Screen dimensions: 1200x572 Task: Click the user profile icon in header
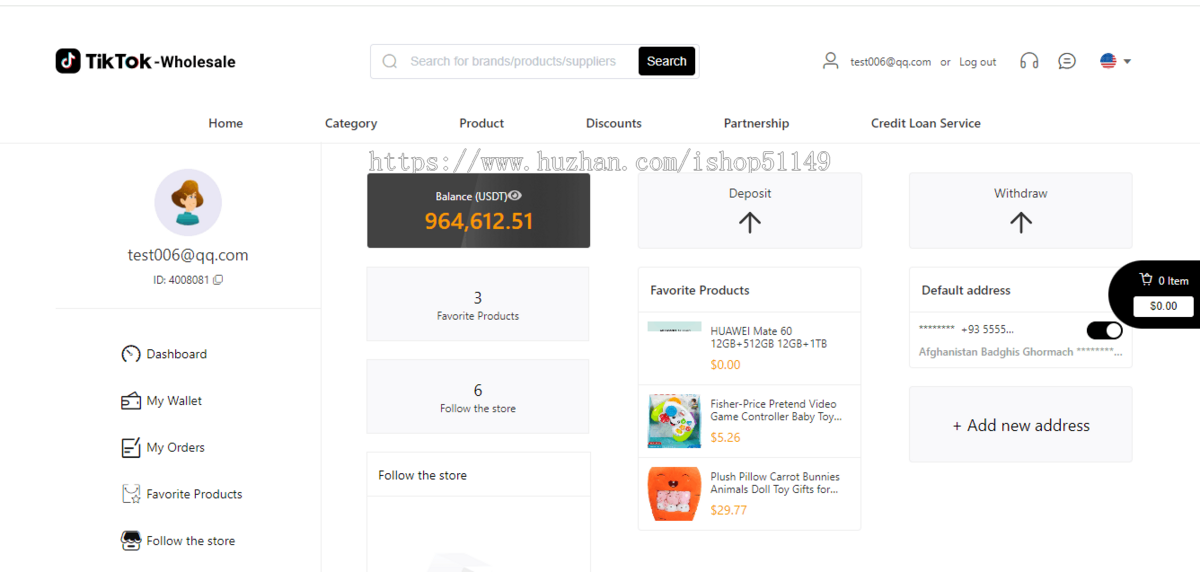coord(830,61)
